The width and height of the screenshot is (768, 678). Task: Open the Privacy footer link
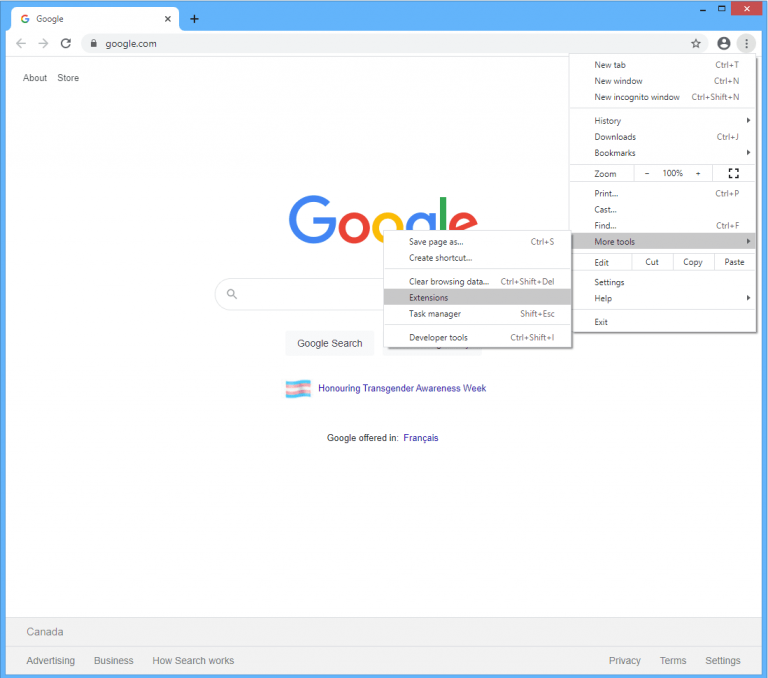(x=624, y=660)
